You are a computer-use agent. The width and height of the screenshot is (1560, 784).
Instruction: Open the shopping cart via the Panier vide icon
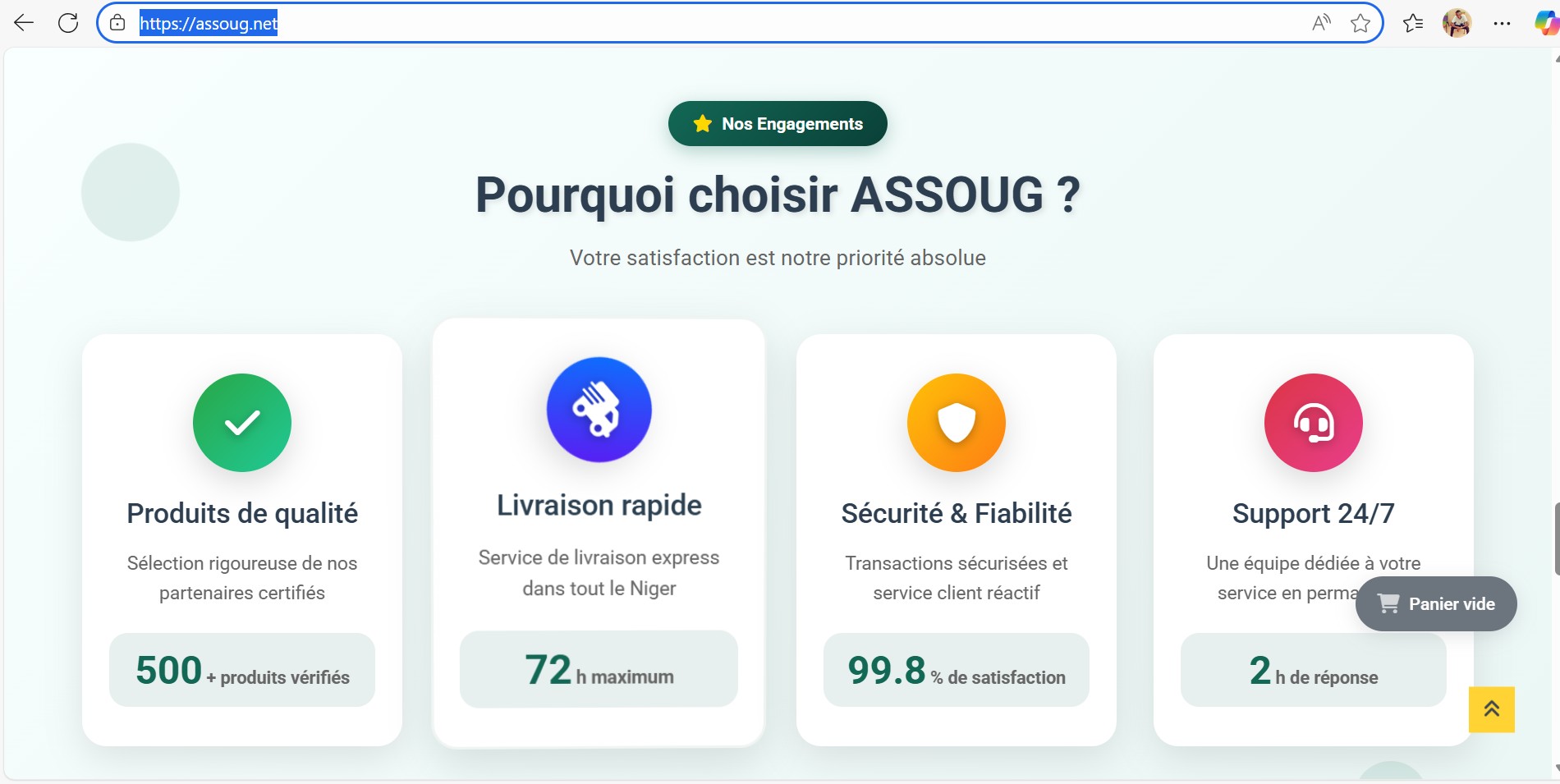point(1388,603)
